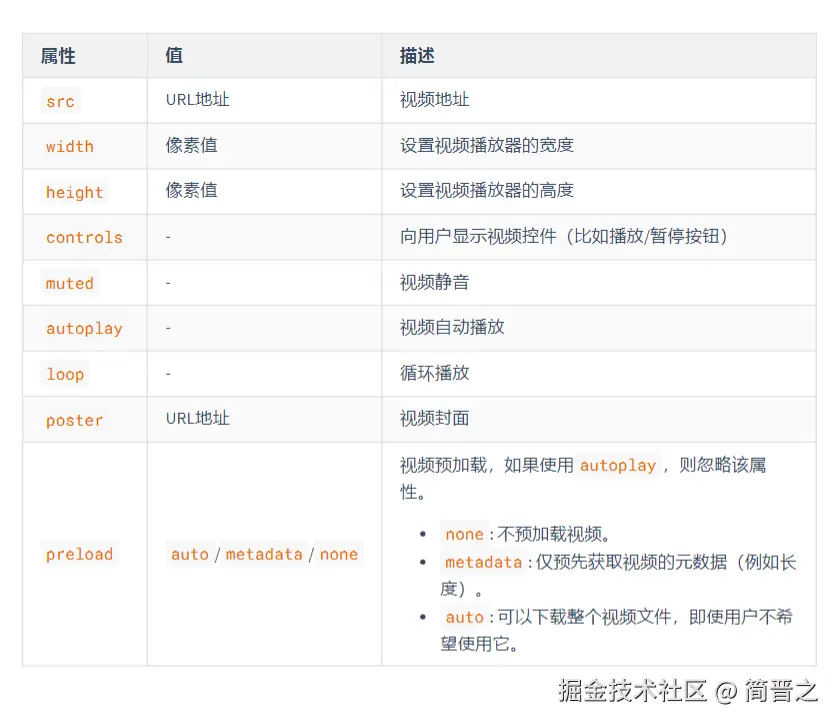Image resolution: width=840 pixels, height=726 pixels.
Task: Click the muted attribute tag
Action: click(69, 283)
